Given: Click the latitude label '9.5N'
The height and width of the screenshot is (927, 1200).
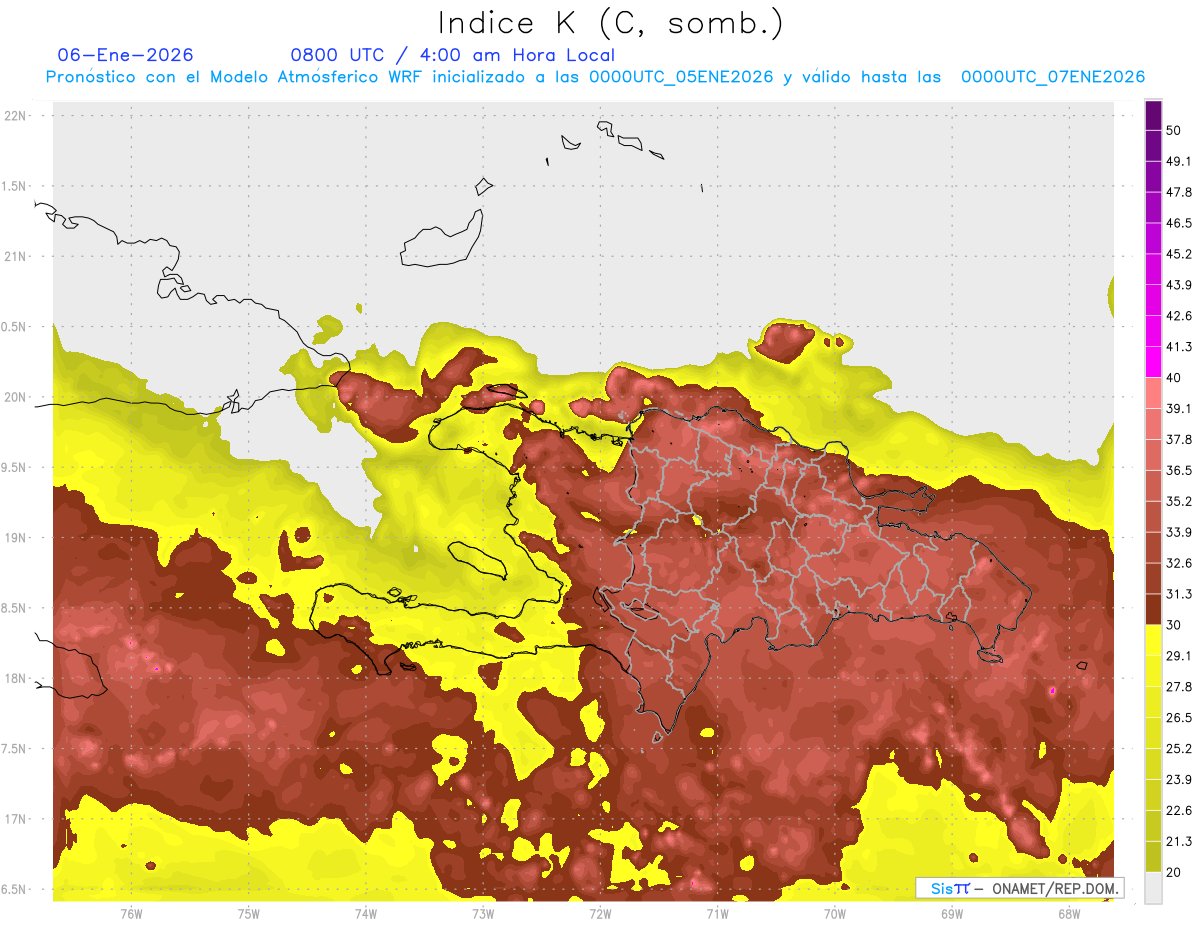Looking at the screenshot, I should tap(15, 467).
